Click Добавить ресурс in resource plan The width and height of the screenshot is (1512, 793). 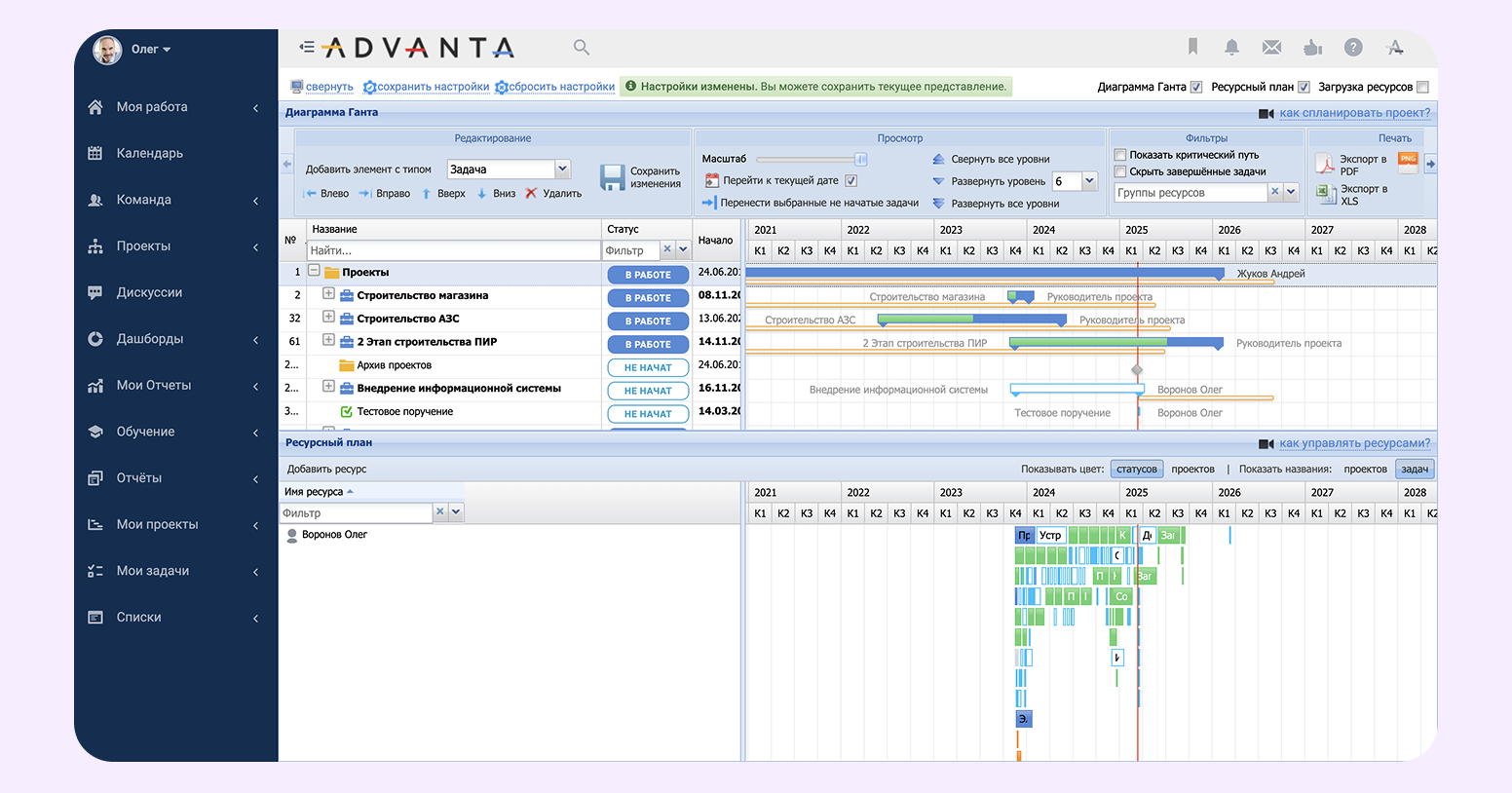tap(326, 469)
